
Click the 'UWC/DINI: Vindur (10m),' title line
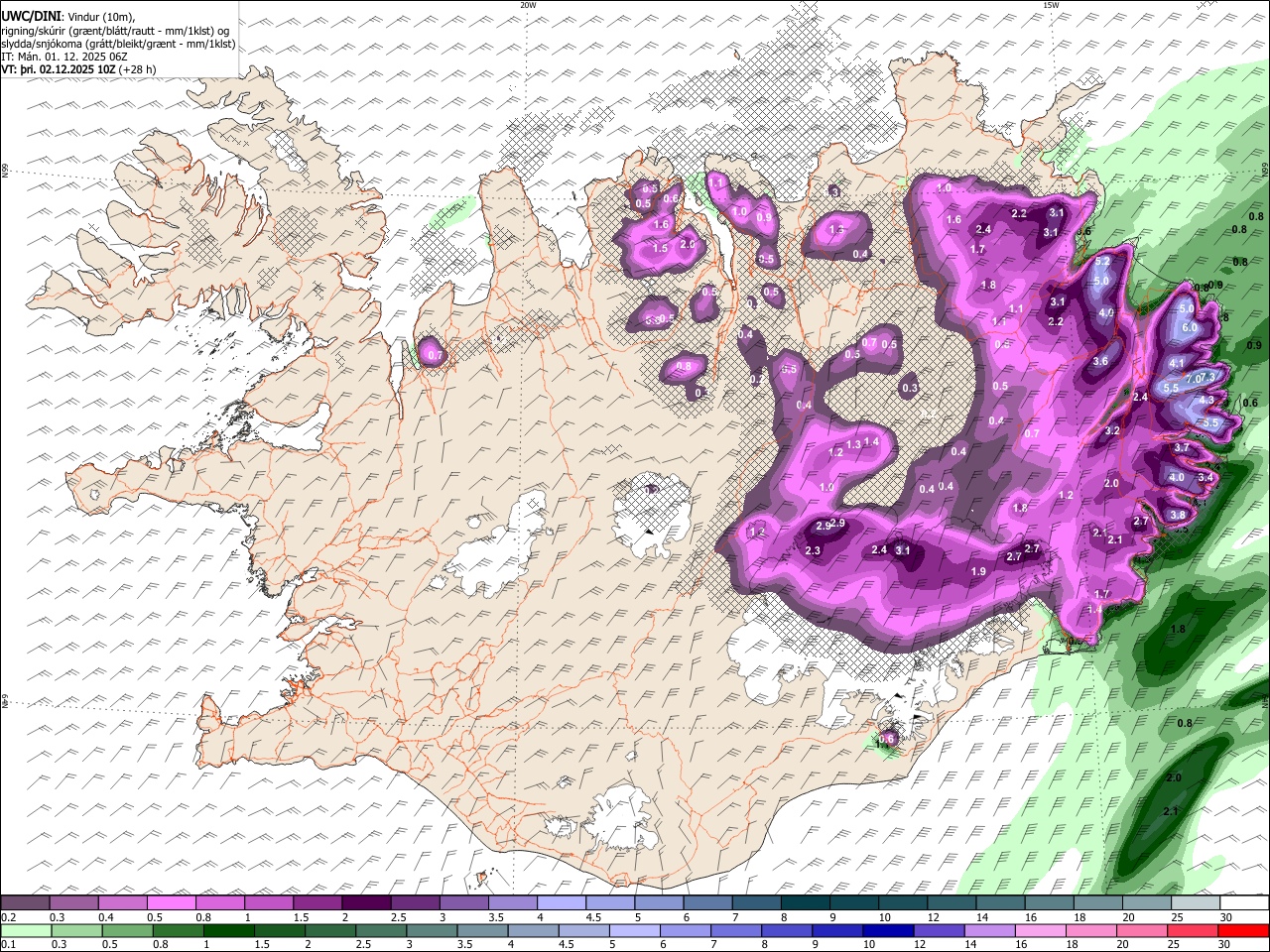click(66, 17)
